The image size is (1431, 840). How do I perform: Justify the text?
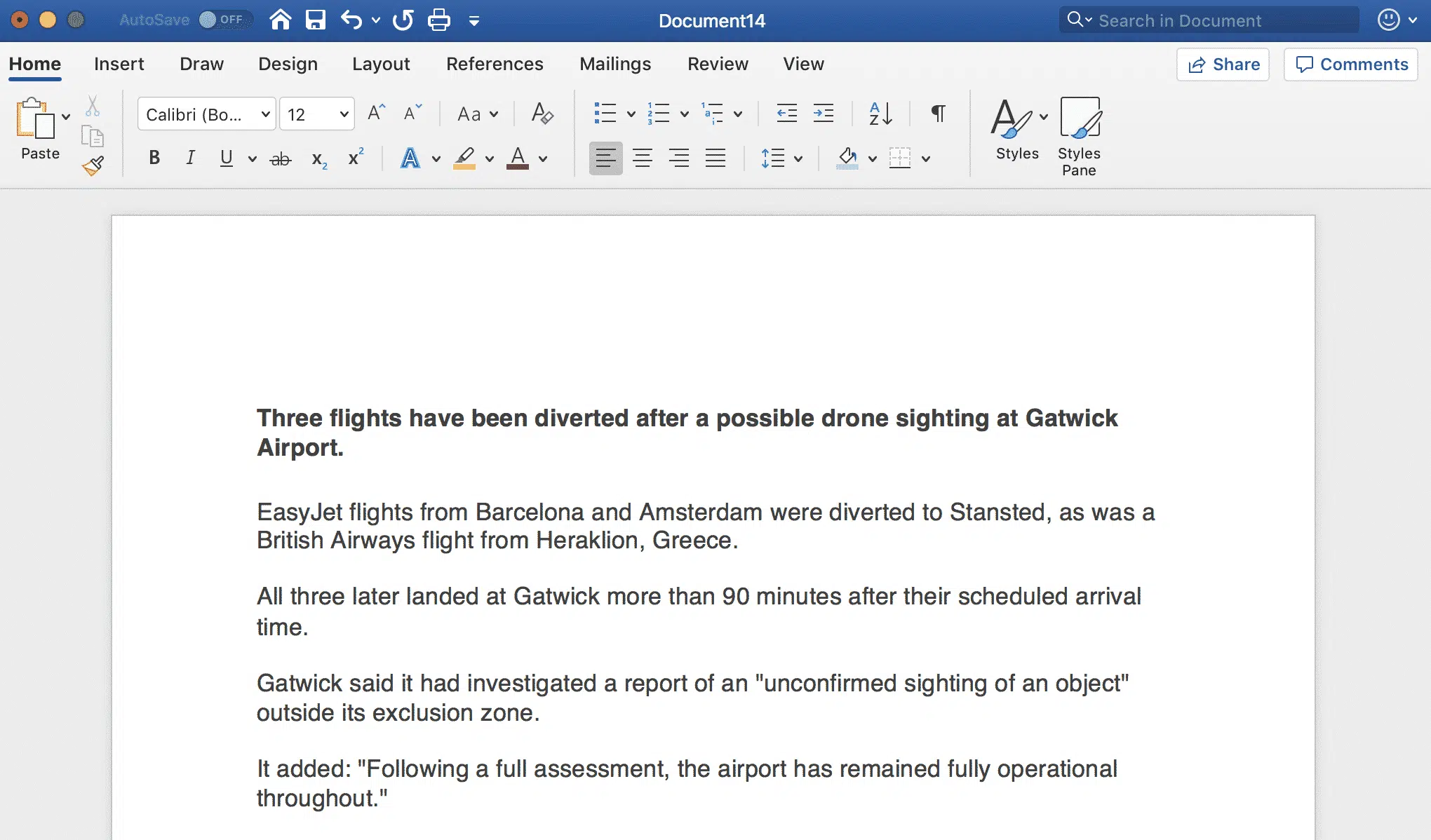(715, 158)
